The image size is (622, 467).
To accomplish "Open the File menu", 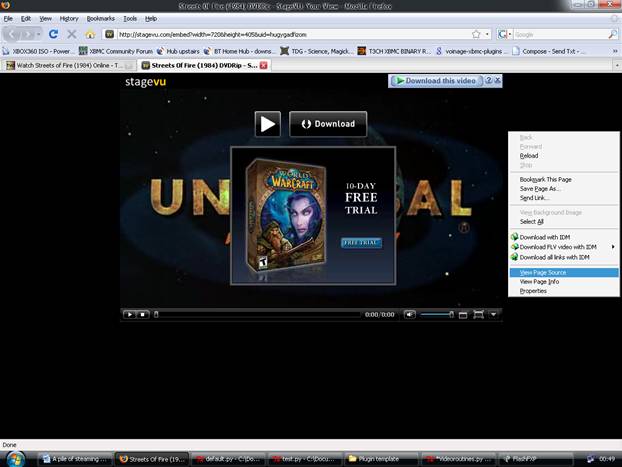I will [8, 19].
